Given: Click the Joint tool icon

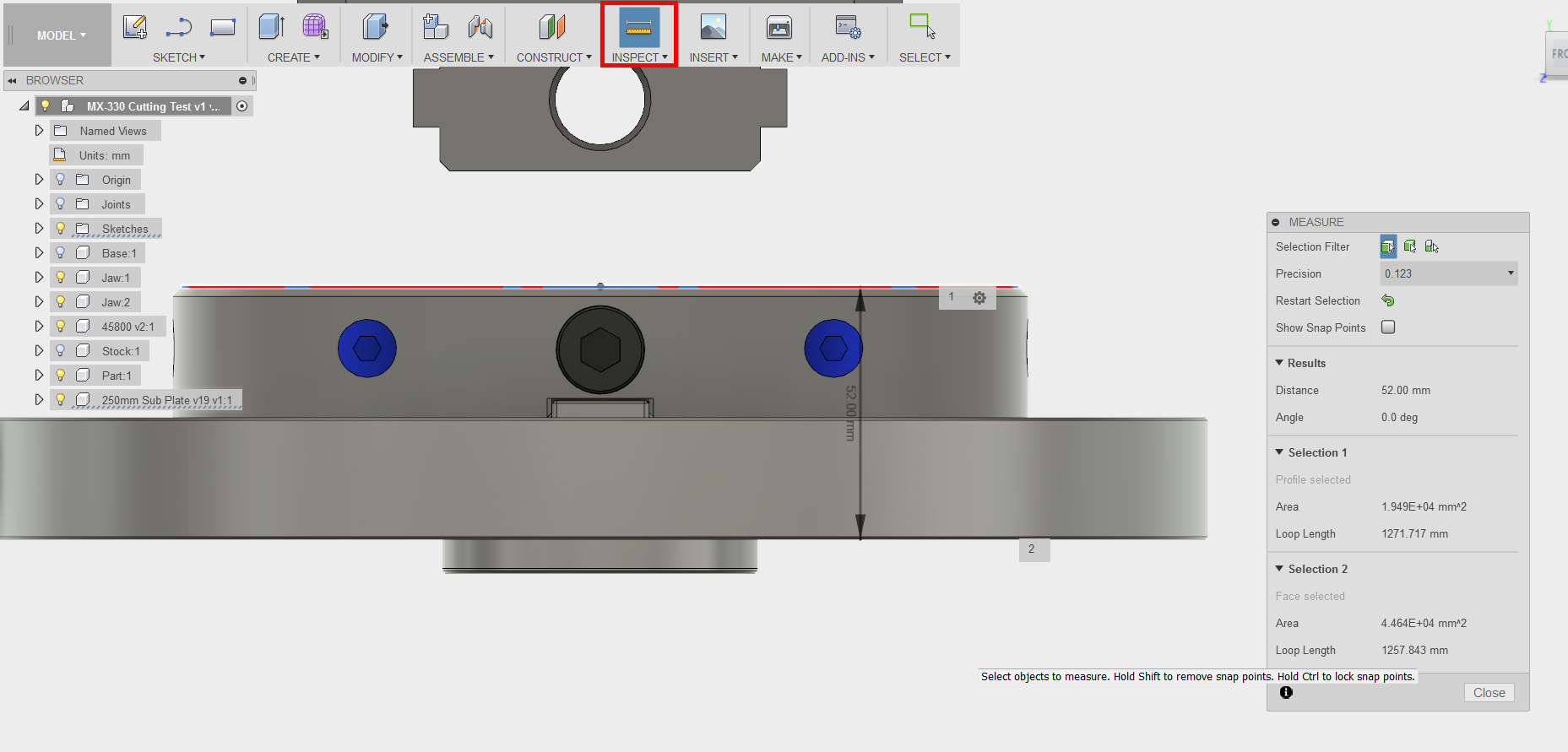Looking at the screenshot, I should pyautogui.click(x=480, y=27).
